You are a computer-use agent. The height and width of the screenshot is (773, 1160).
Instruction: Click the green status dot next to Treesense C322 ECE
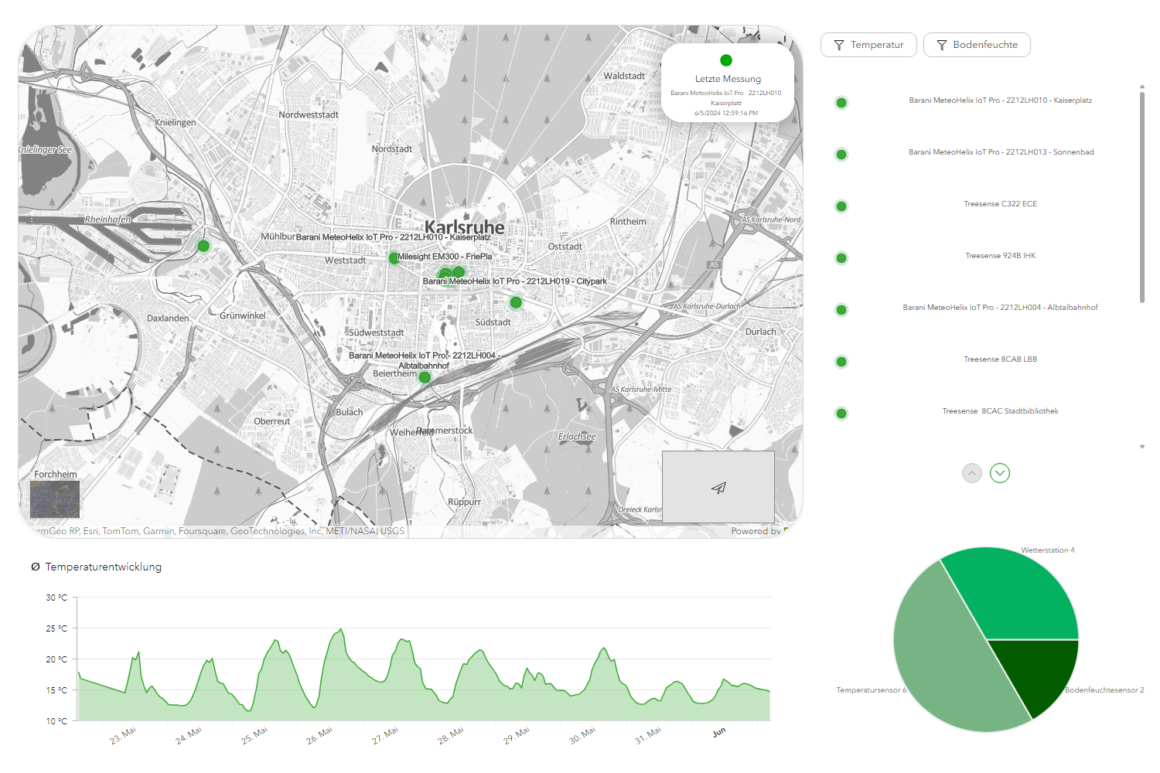point(840,206)
